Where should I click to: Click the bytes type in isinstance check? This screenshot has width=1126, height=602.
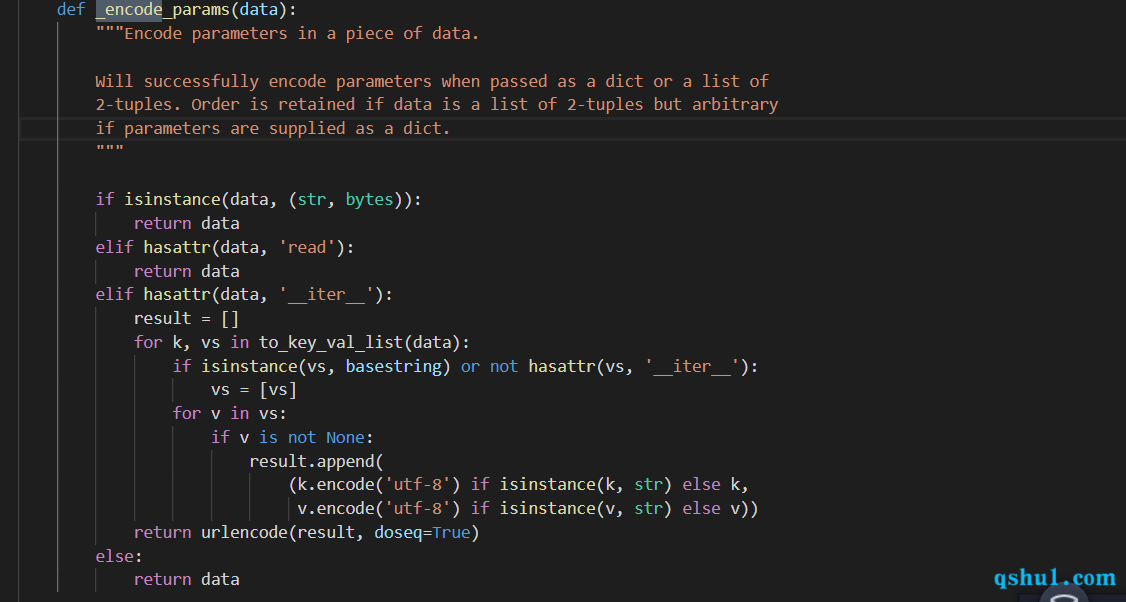[x=369, y=200]
